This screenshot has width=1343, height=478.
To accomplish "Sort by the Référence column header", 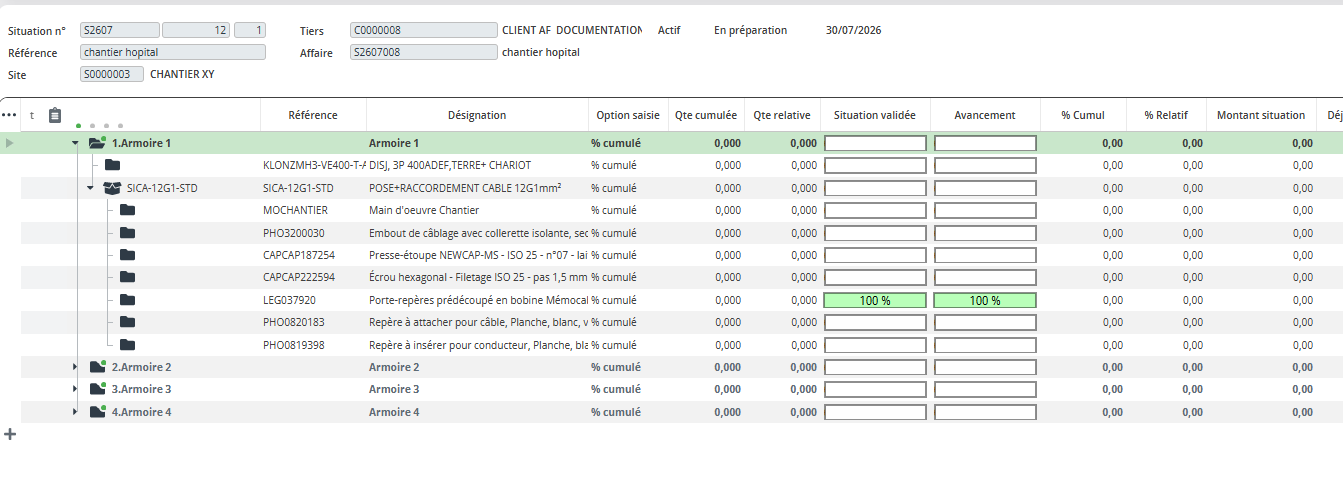I will (x=313, y=115).
